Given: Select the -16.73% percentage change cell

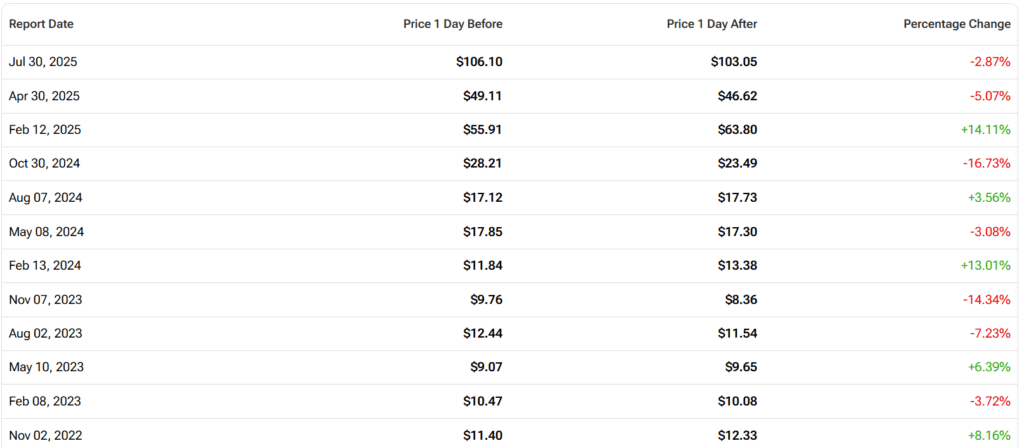Looking at the screenshot, I should (986, 164).
